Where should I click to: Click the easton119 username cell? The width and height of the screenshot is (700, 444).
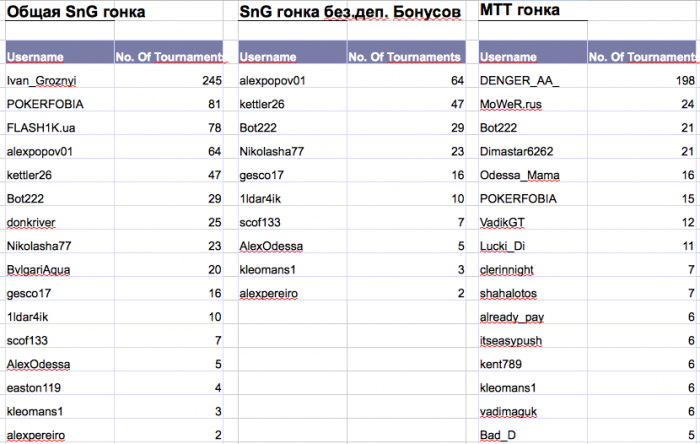click(x=34, y=388)
